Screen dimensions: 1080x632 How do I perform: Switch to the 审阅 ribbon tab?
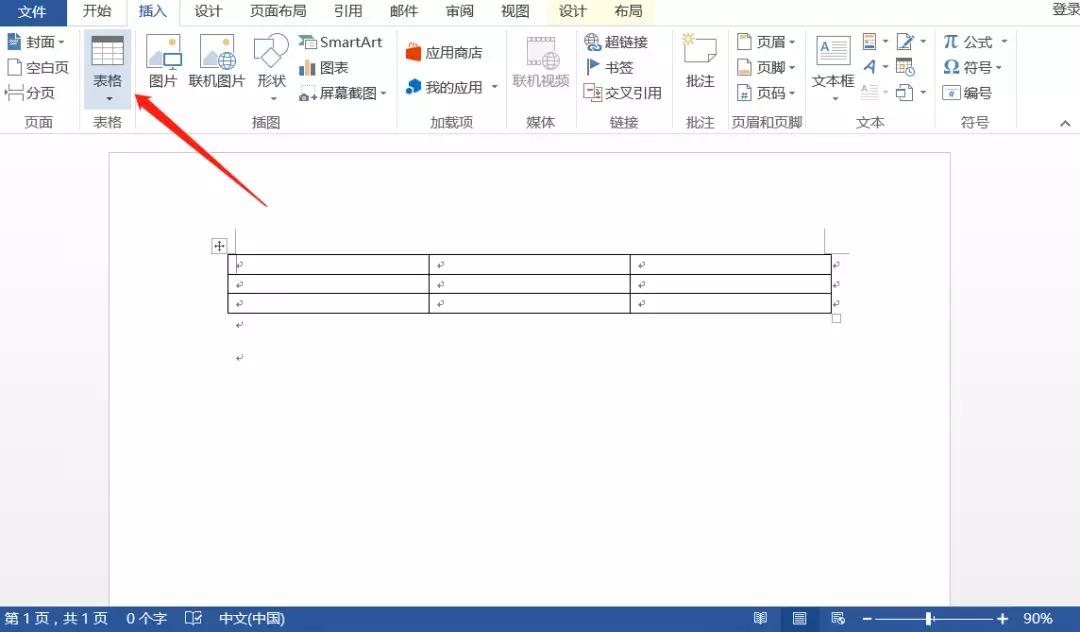pyautogui.click(x=459, y=12)
